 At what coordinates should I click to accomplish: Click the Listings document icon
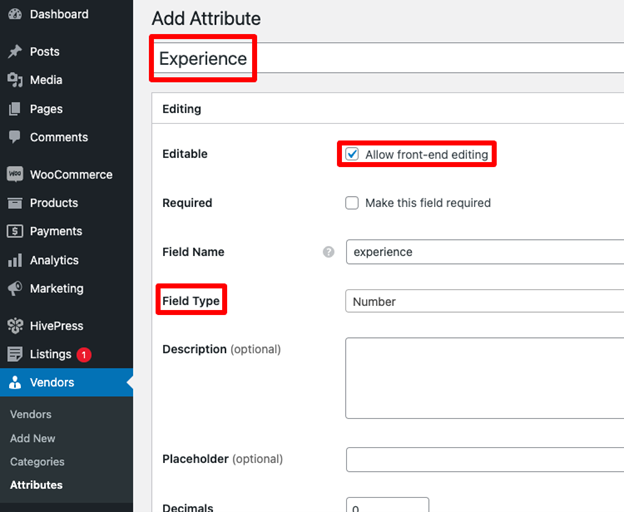click(x=15, y=354)
